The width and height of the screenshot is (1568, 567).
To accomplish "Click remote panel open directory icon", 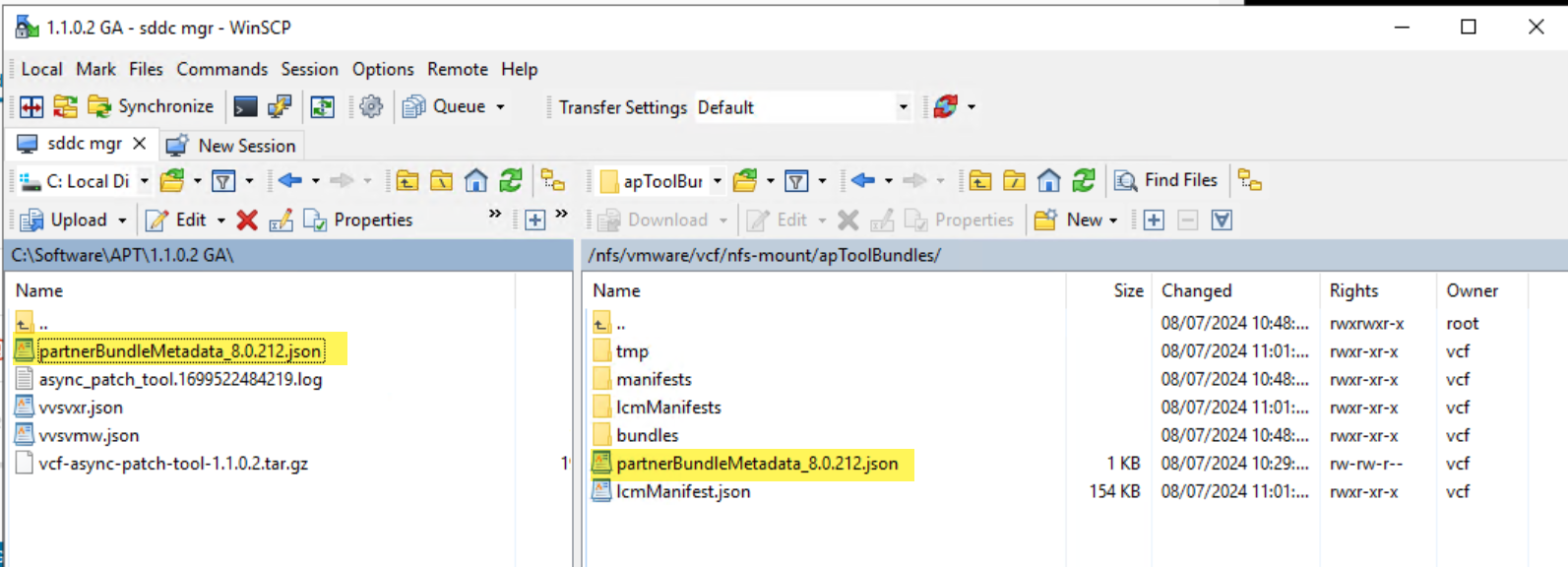I will (745, 181).
